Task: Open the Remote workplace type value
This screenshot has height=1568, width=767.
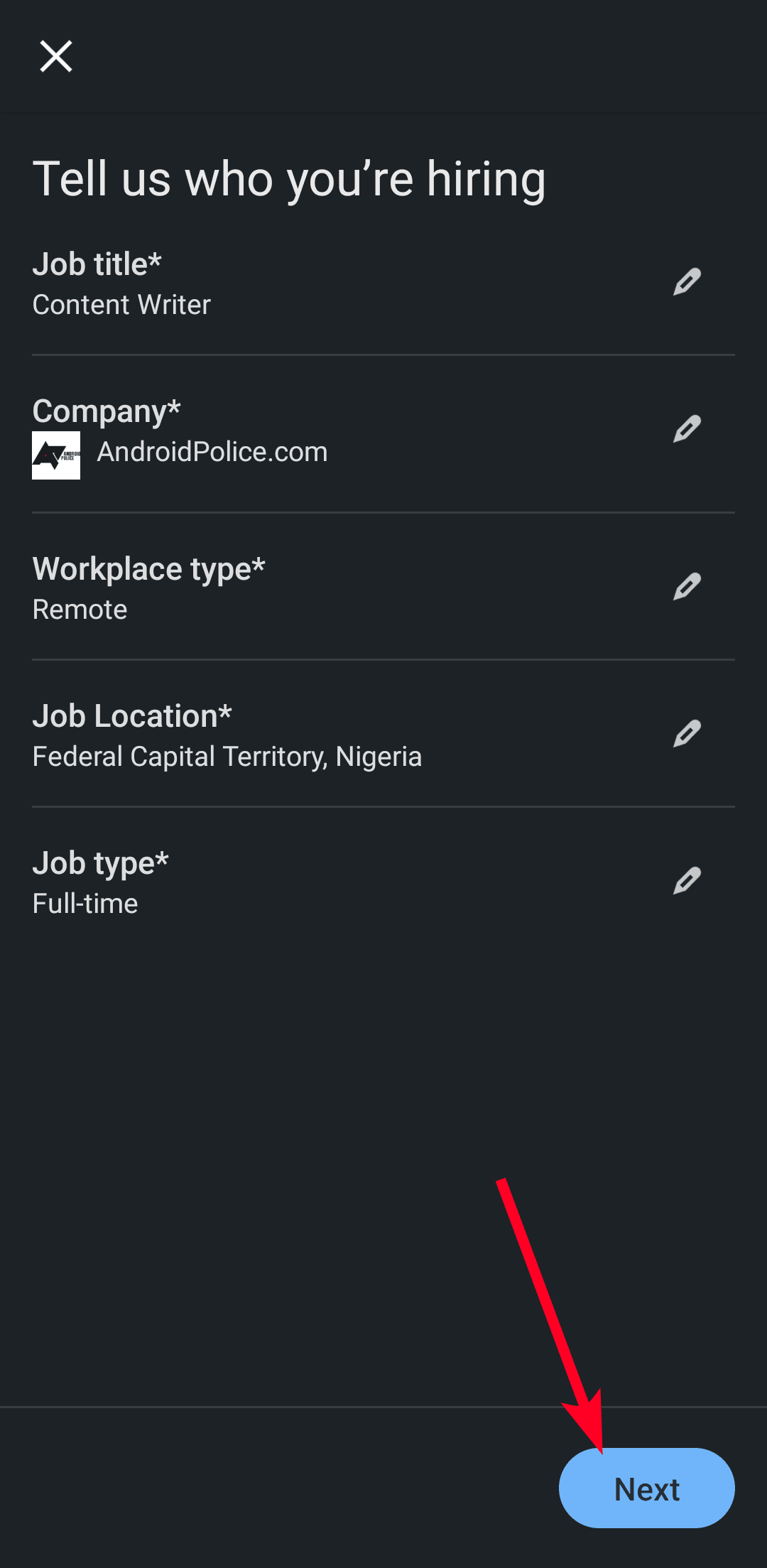Action: pyautogui.click(x=80, y=610)
